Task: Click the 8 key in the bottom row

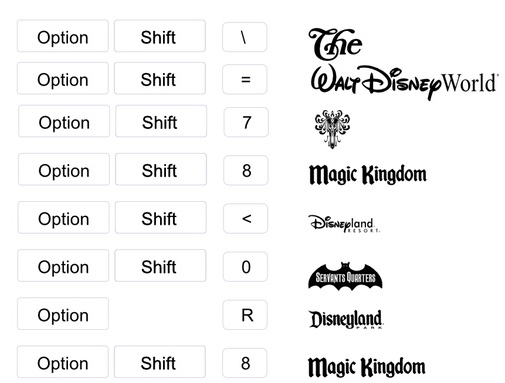Action: [245, 363]
